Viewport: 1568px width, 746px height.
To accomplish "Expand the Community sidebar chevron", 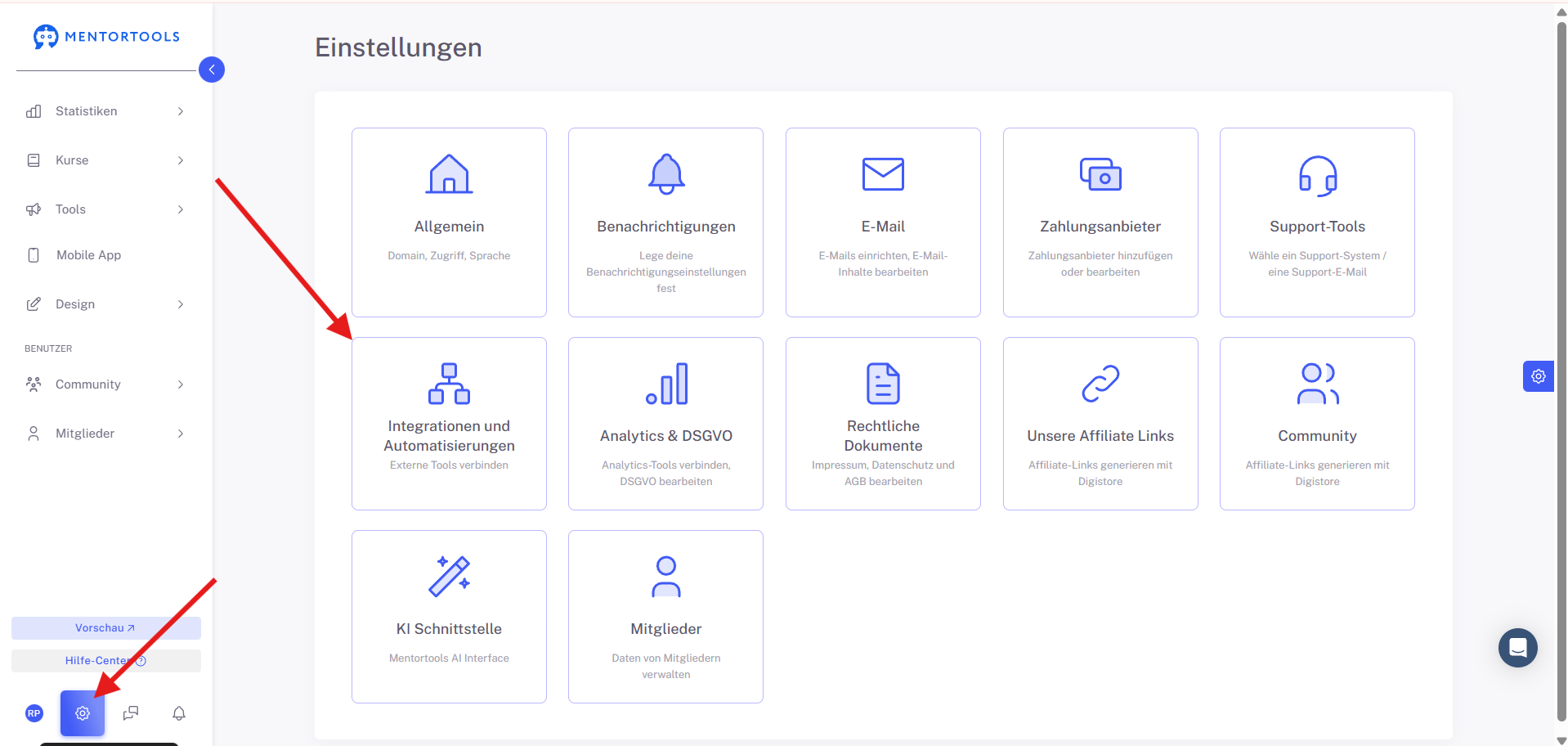I will coord(181,384).
